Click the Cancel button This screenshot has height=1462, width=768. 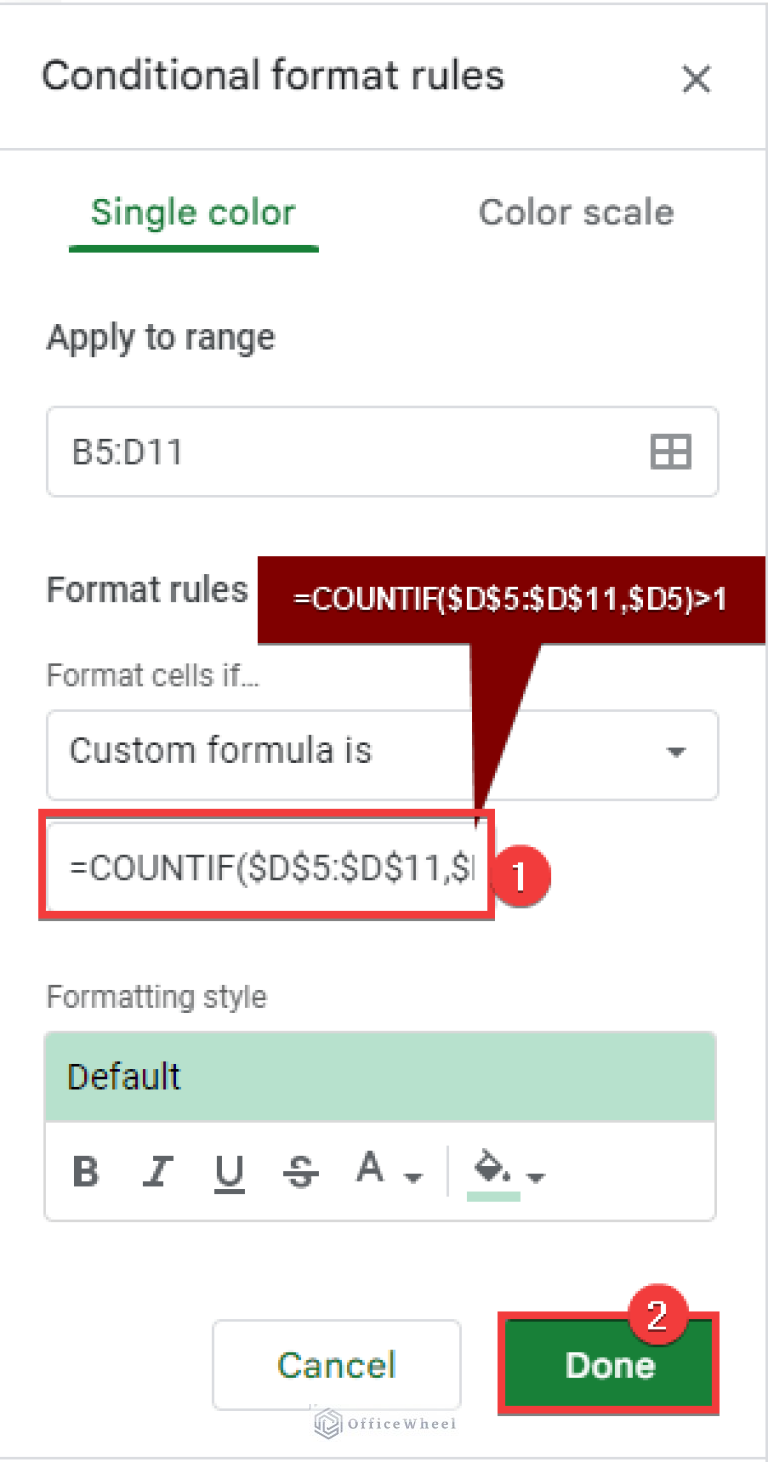tap(336, 1364)
